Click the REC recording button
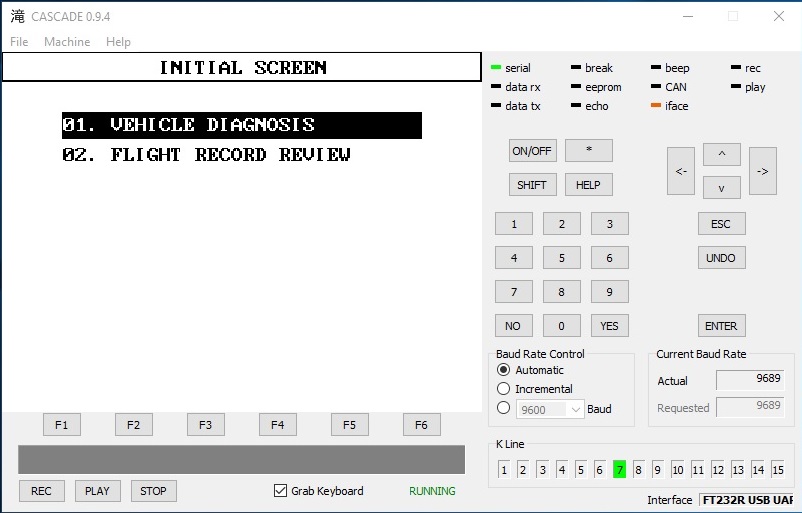This screenshot has width=802, height=513. (41, 491)
